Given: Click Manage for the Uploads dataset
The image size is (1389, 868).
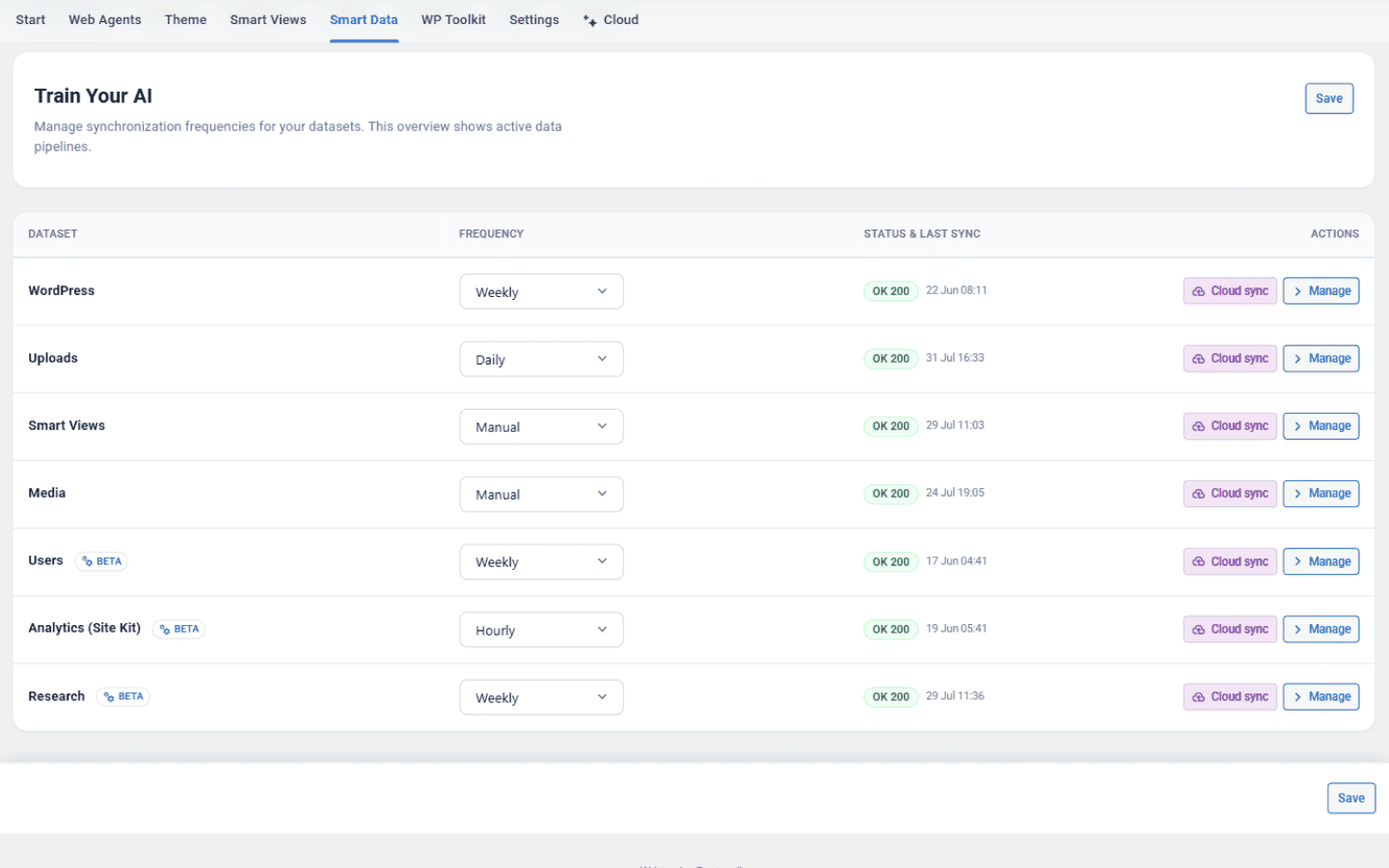Looking at the screenshot, I should pos(1321,359).
